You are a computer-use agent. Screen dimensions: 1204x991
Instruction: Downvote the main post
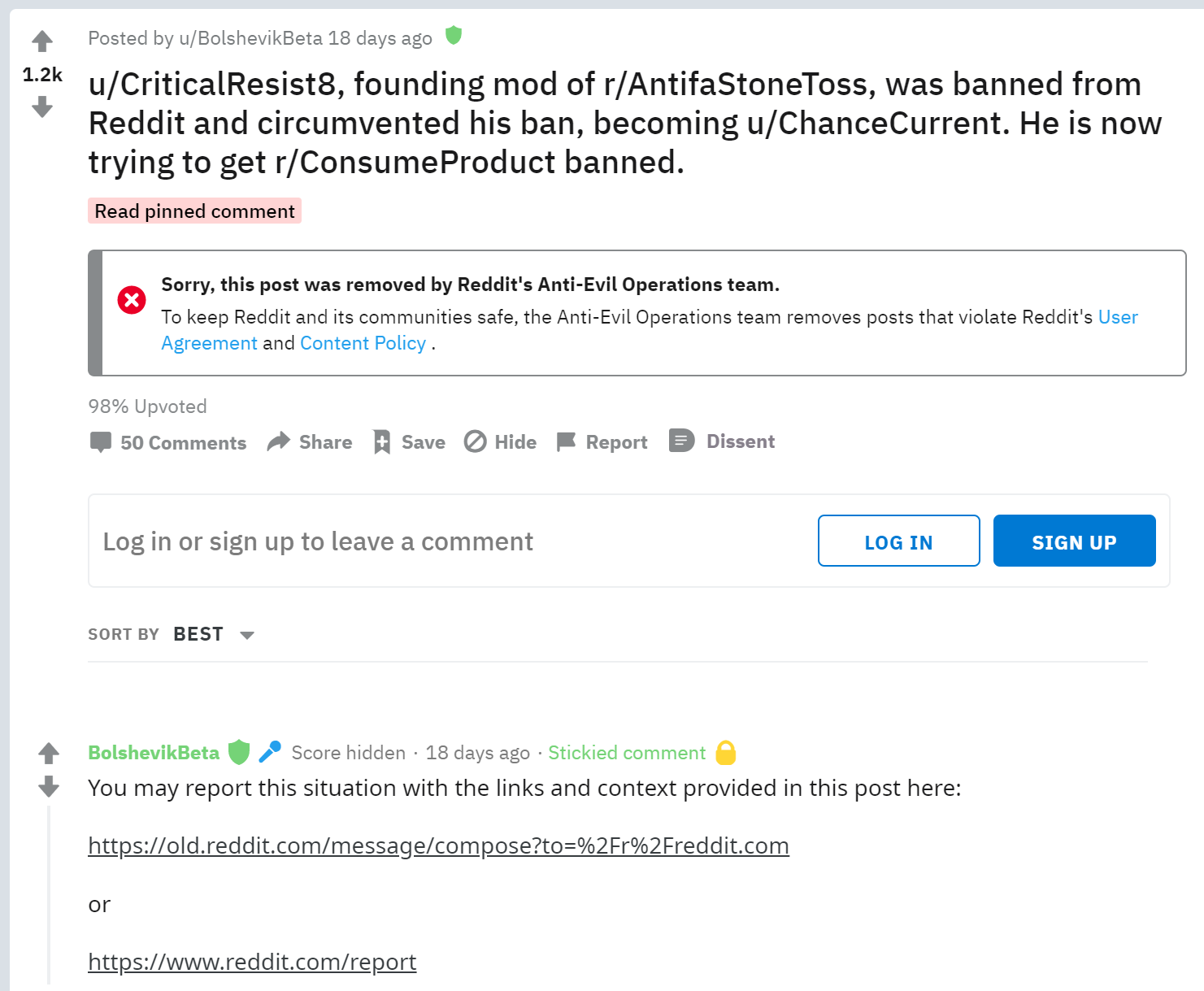pyautogui.click(x=42, y=106)
